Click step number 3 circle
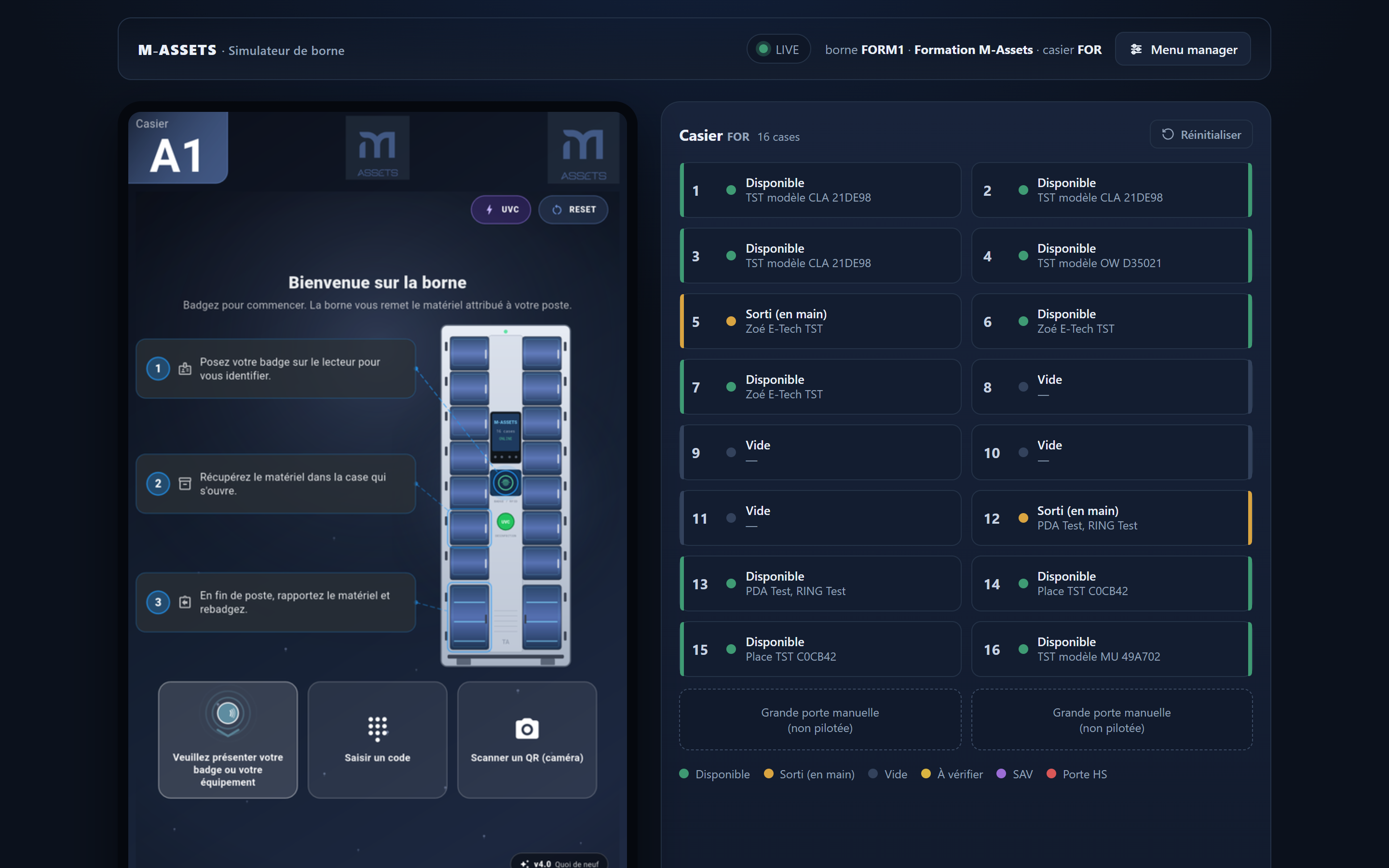 tap(158, 602)
